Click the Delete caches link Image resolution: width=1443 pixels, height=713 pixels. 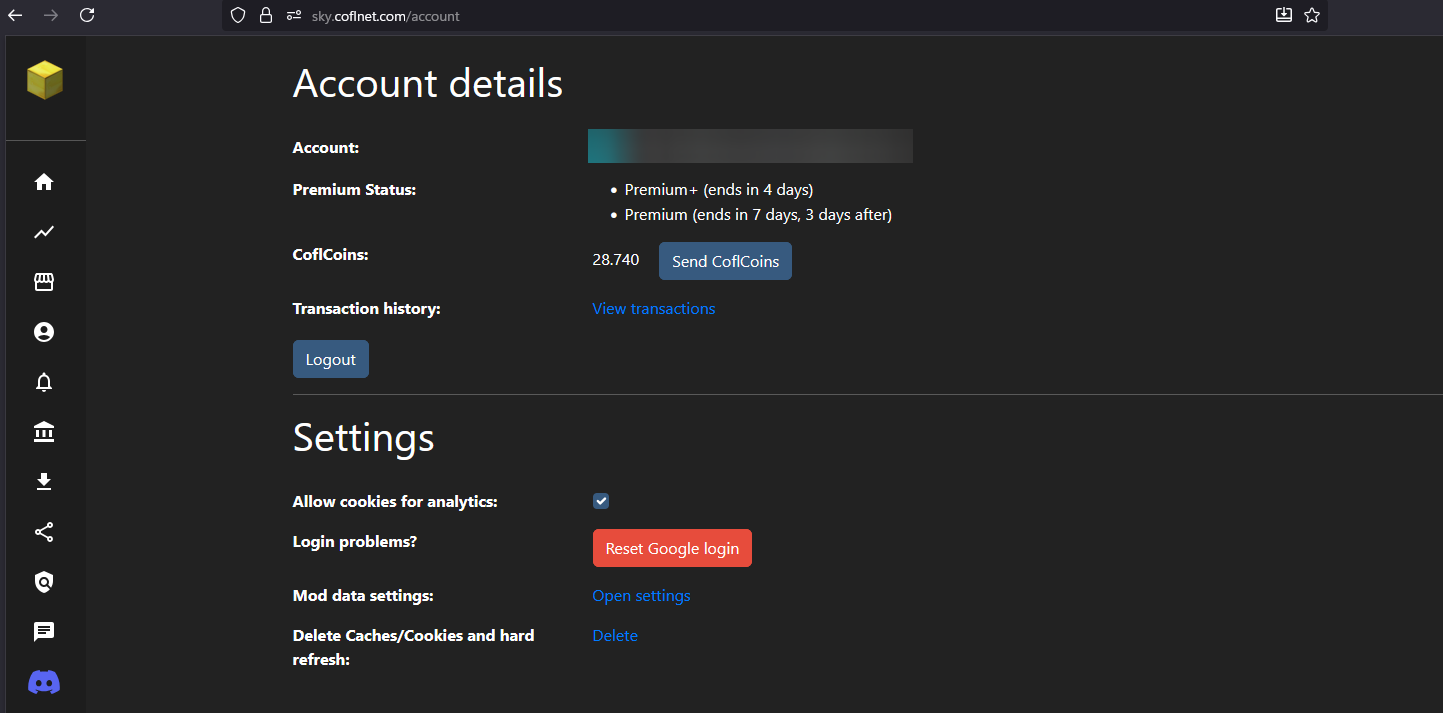[615, 636]
